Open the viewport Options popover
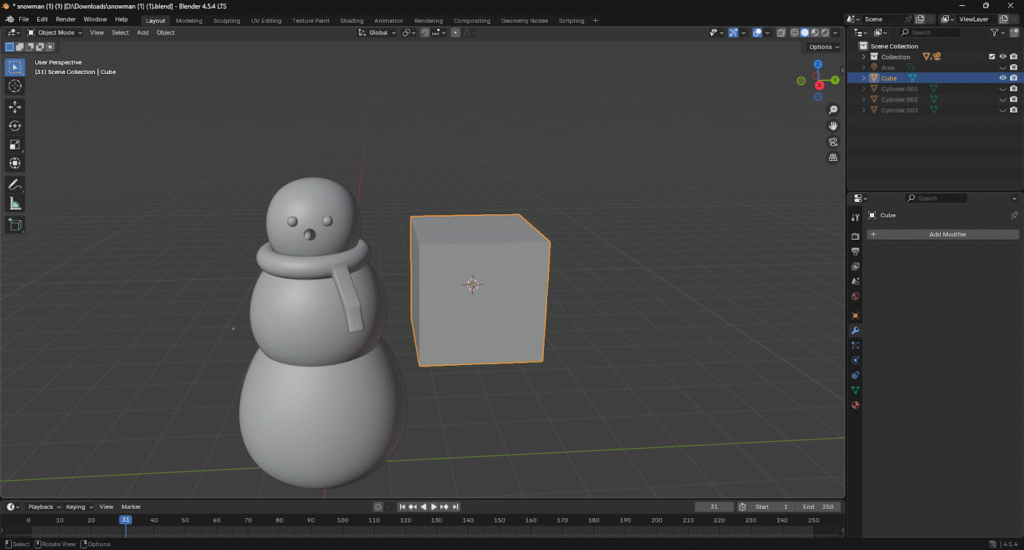The height and width of the screenshot is (550, 1024). click(822, 47)
